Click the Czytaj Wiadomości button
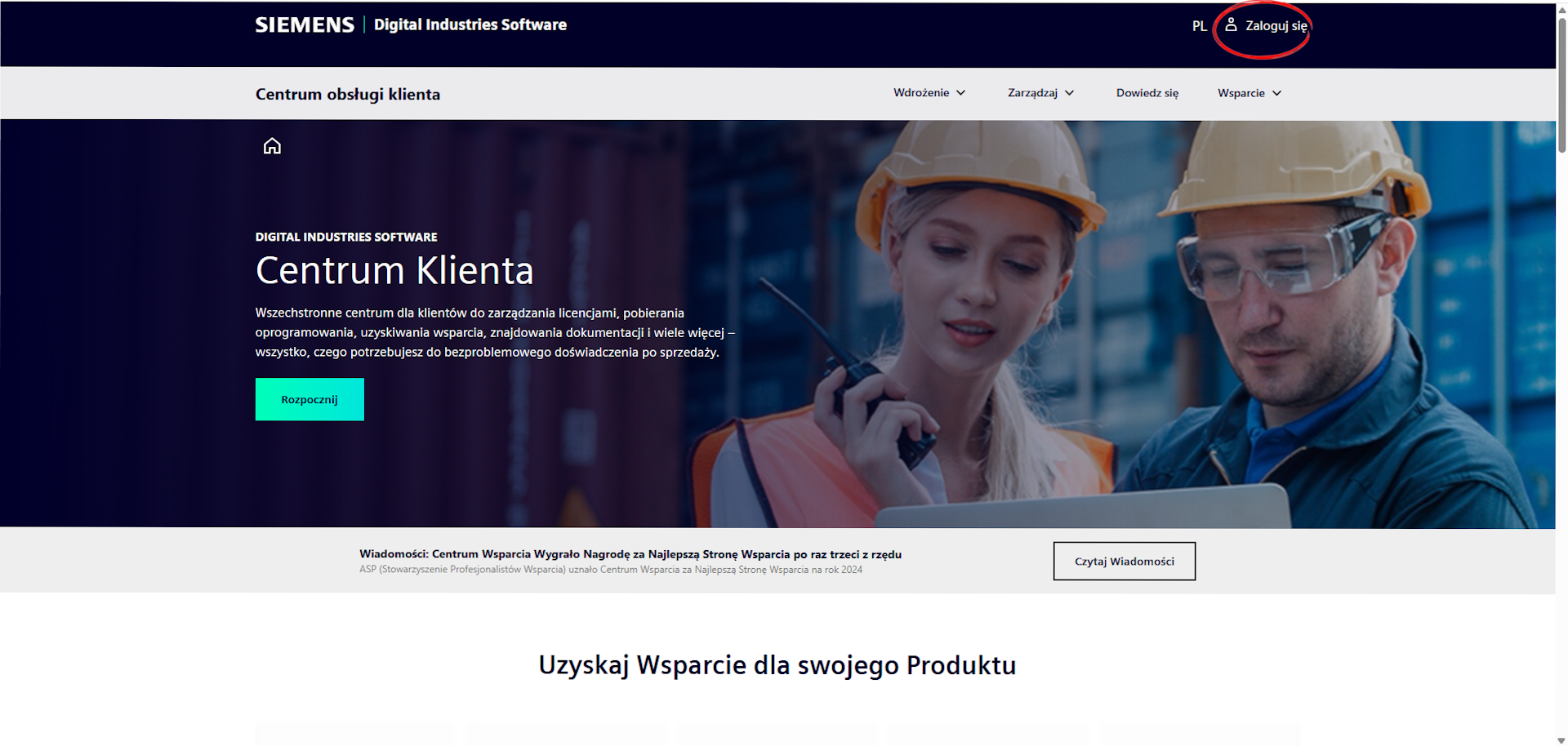The width and height of the screenshot is (1568, 746). (1125, 562)
